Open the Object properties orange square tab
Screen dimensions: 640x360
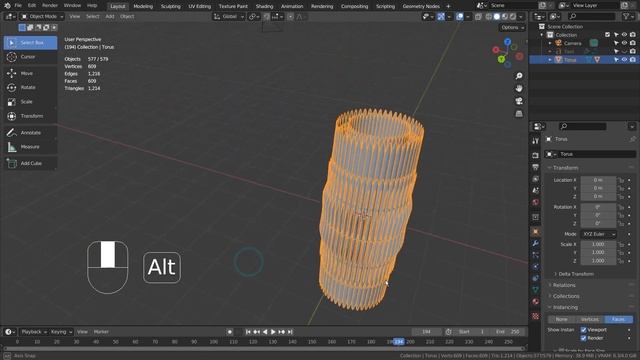[536, 232]
